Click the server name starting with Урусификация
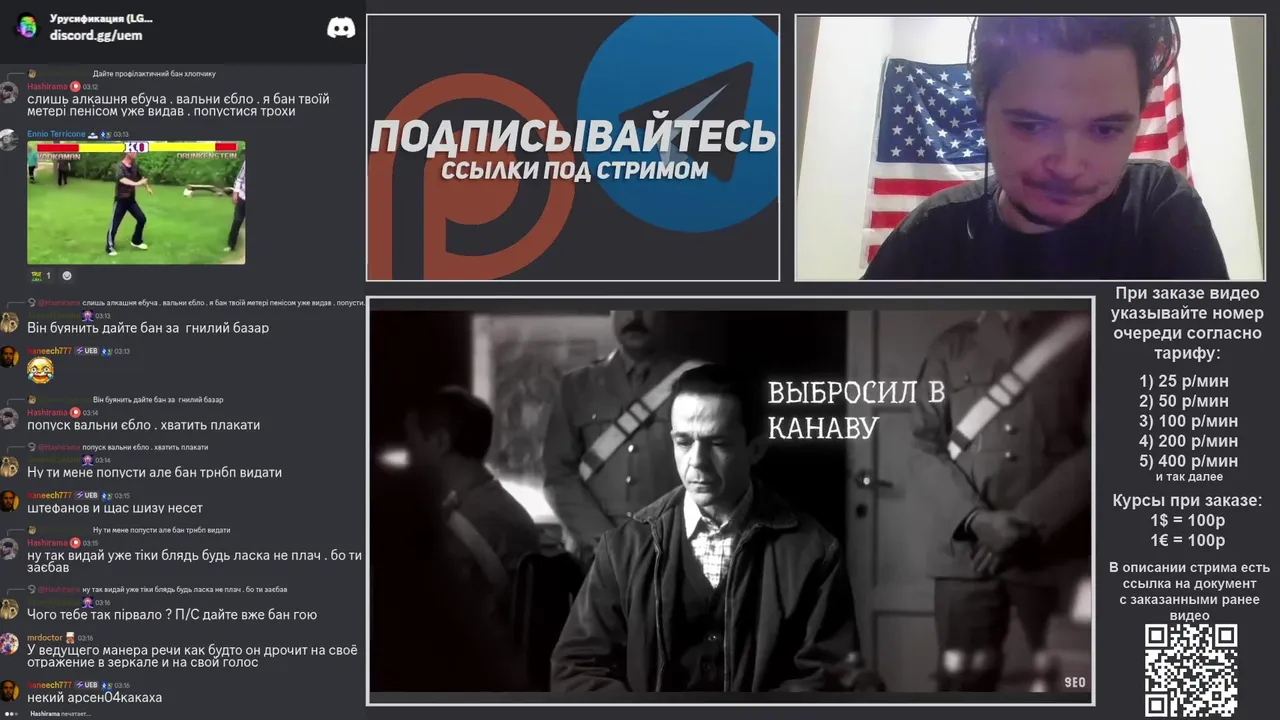The height and width of the screenshot is (720, 1280). [101, 19]
